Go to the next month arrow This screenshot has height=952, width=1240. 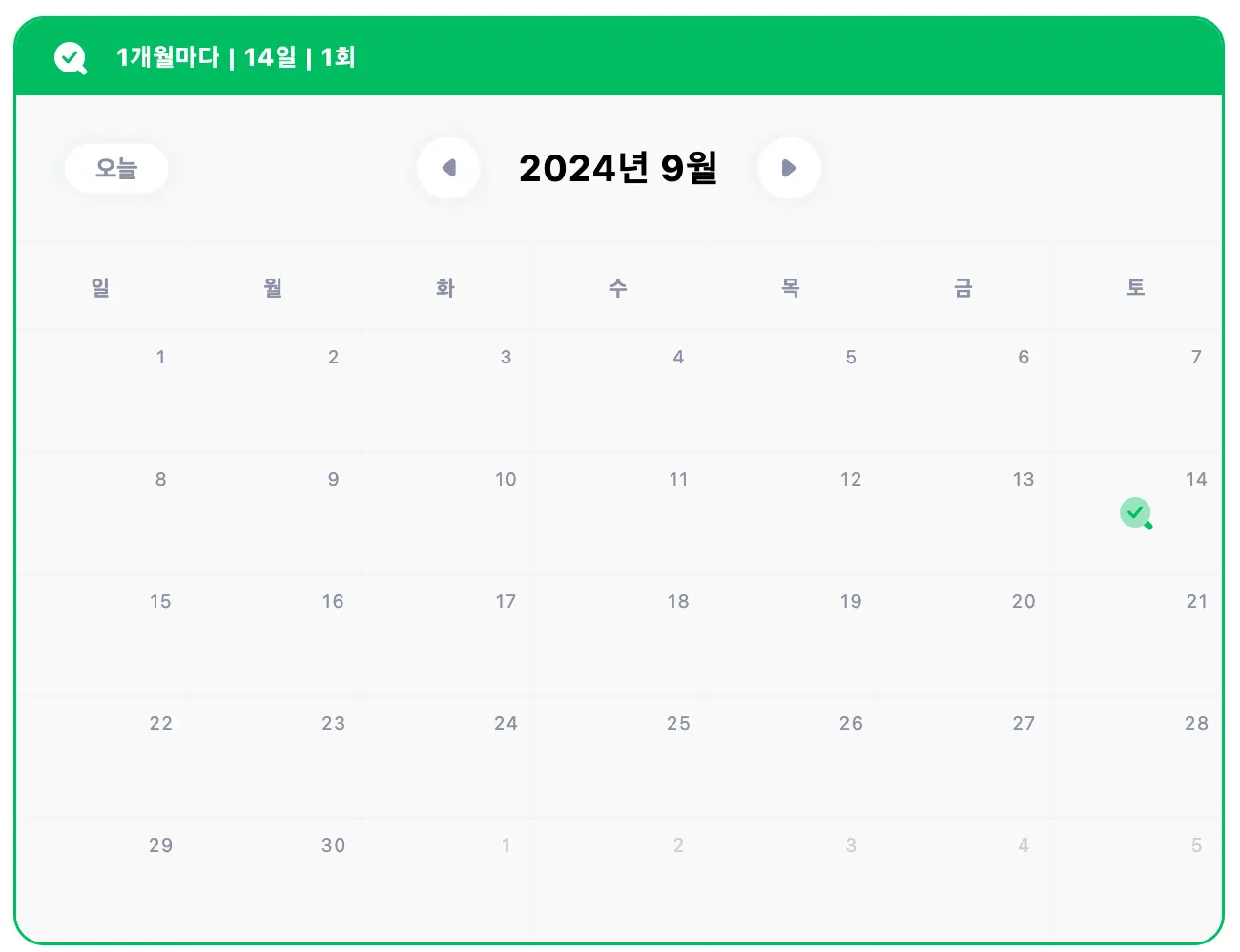click(789, 169)
